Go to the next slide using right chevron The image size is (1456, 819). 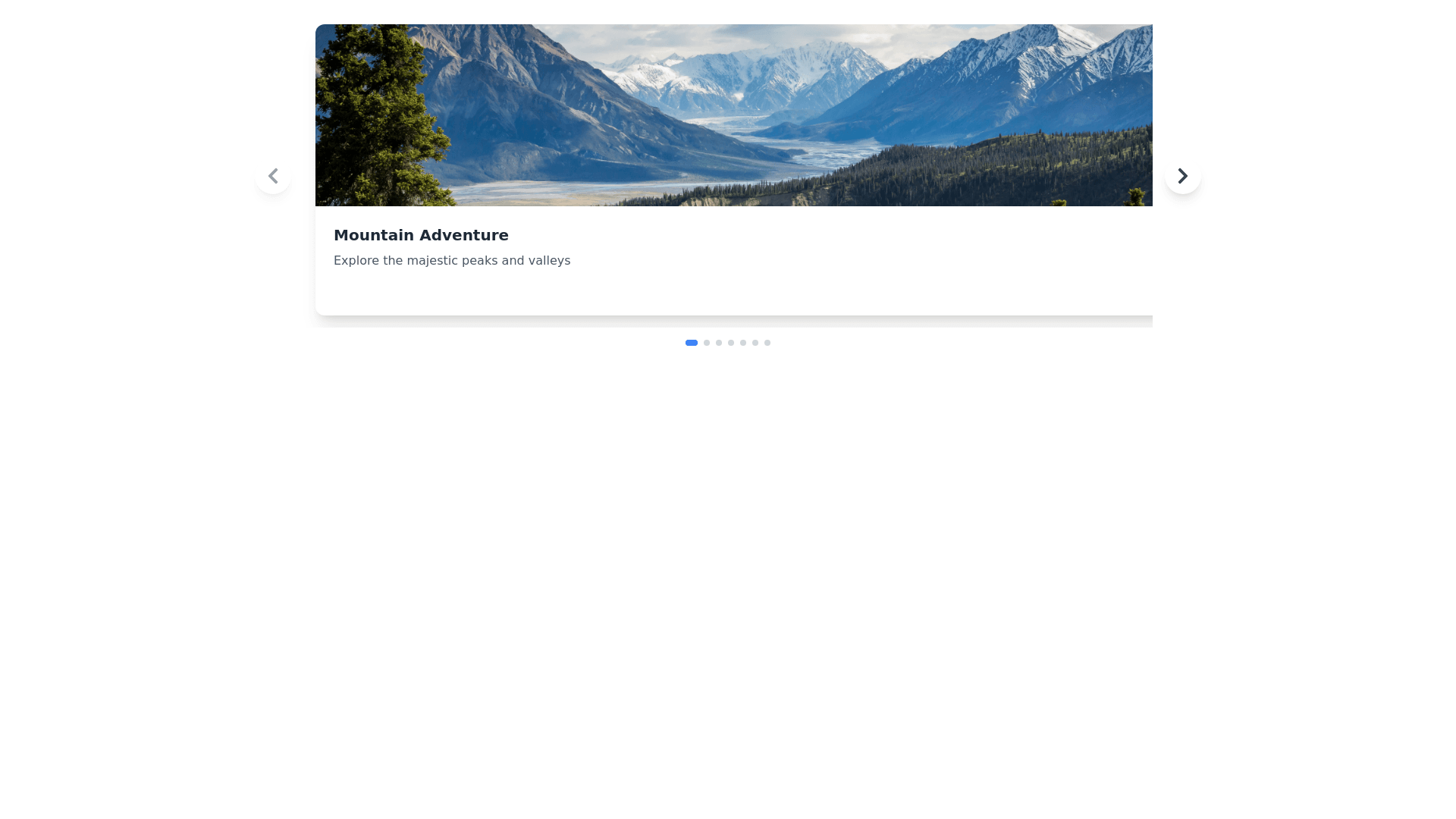pyautogui.click(x=1182, y=176)
